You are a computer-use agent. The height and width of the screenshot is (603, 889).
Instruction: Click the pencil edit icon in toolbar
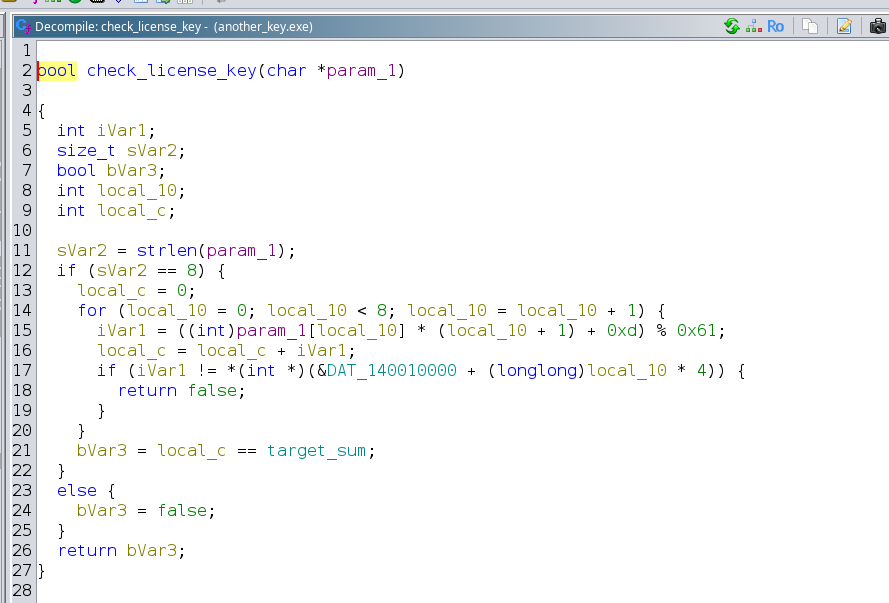point(844,26)
